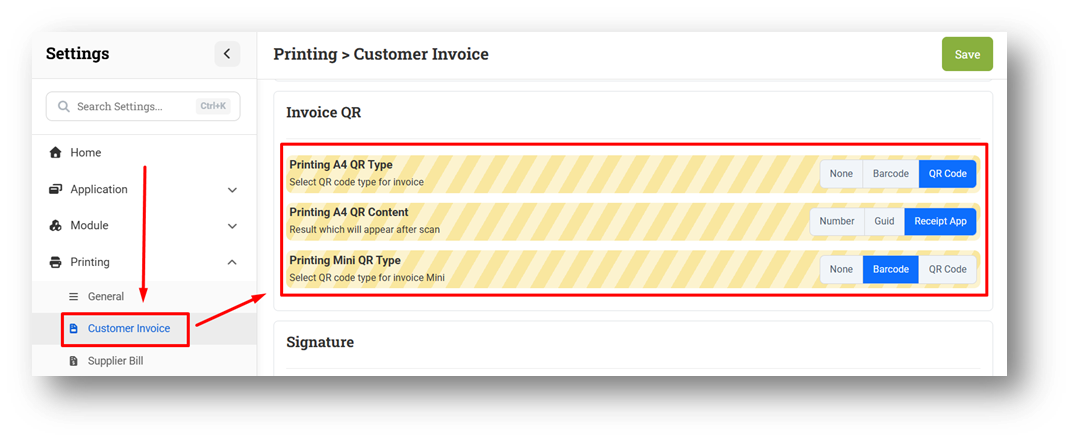Click the Supplier Bill document icon

point(73,361)
